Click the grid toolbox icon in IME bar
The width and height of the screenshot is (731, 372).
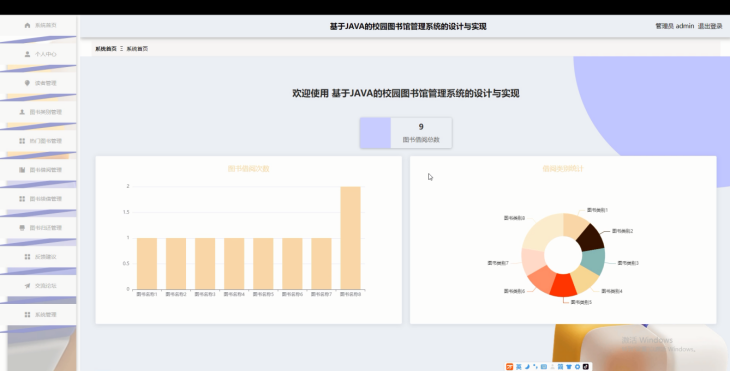(x=560, y=367)
